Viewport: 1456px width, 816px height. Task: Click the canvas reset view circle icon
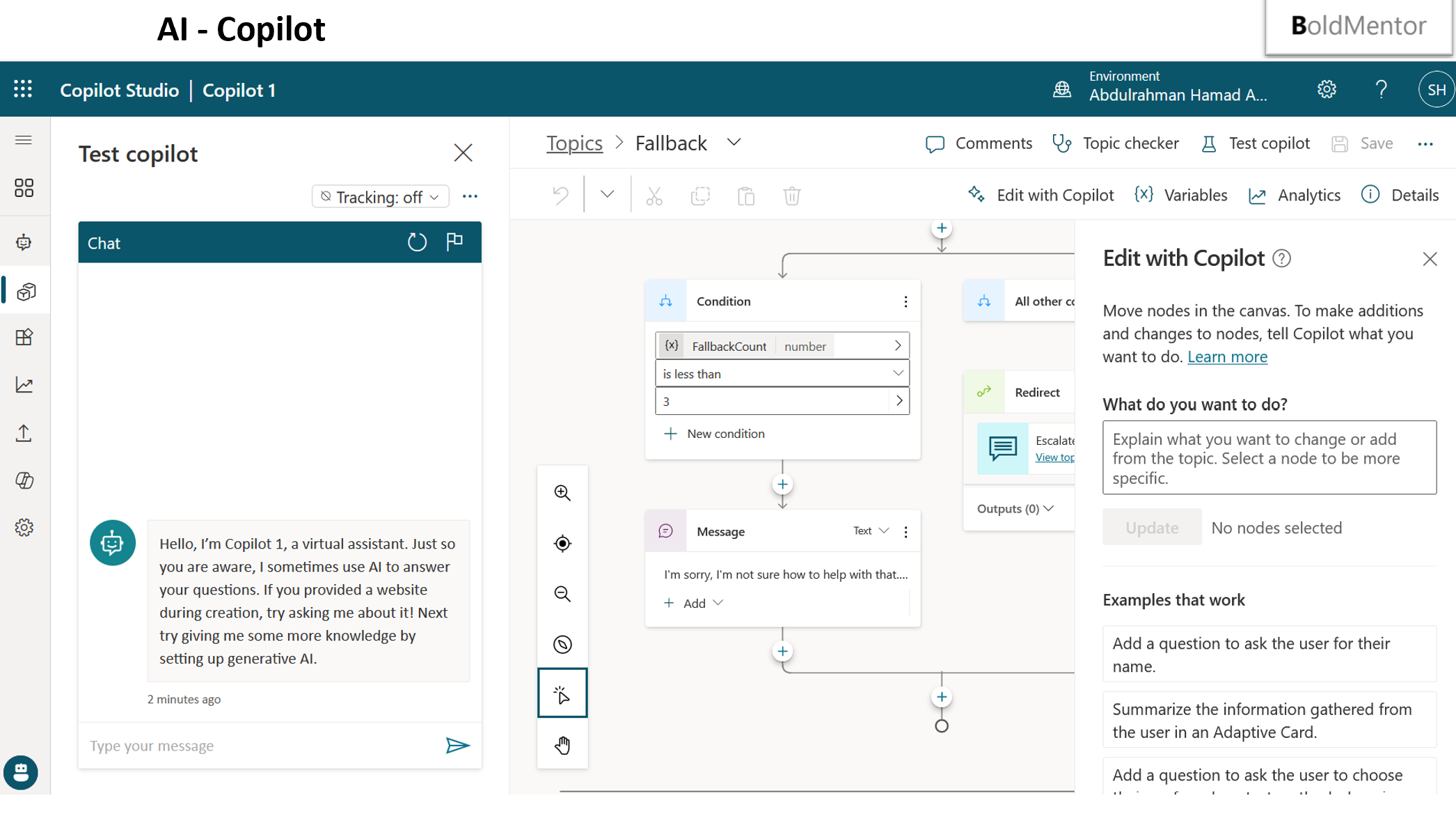(562, 645)
